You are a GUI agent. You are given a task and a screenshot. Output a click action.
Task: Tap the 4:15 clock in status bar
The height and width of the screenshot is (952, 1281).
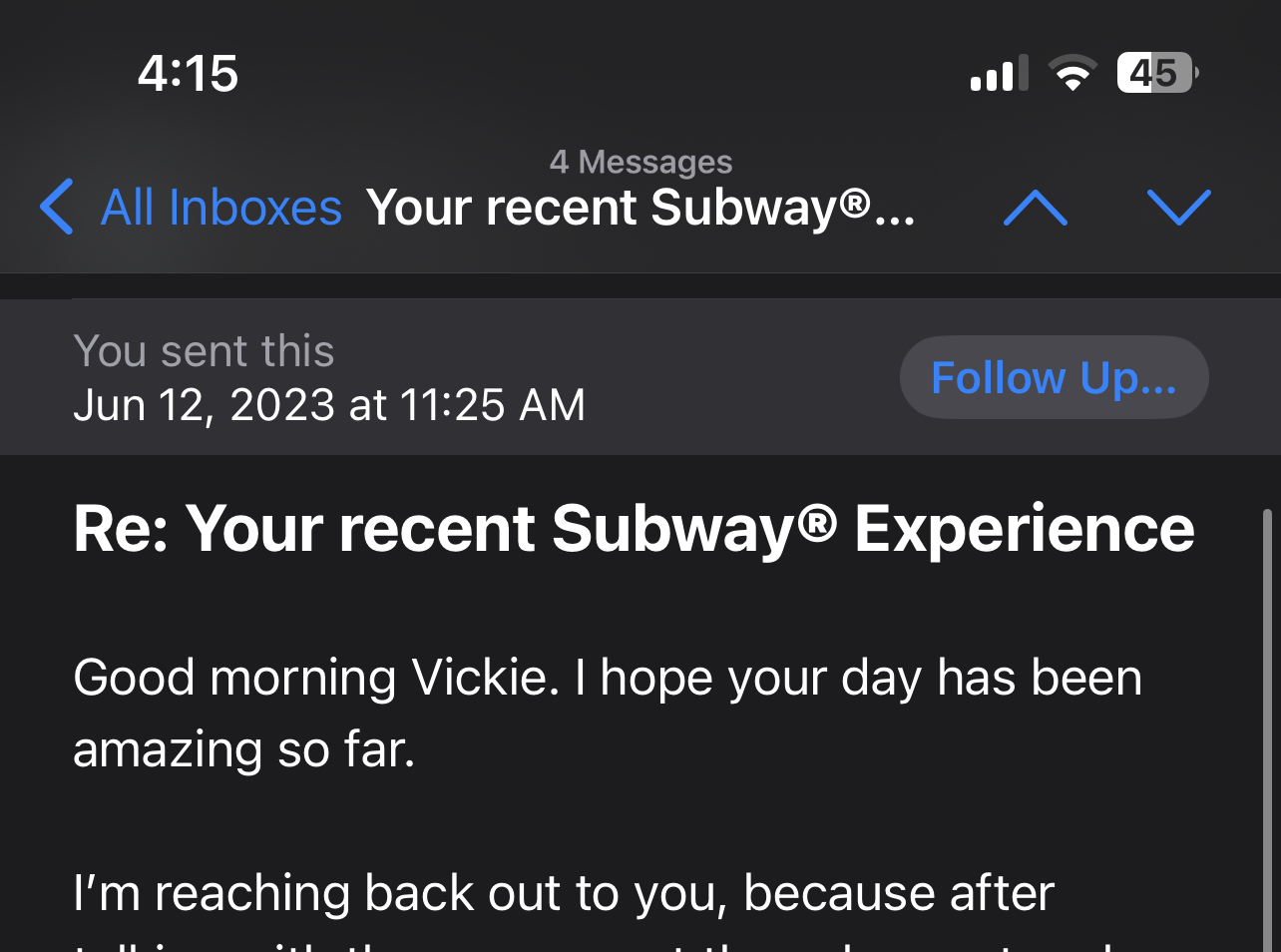pos(188,74)
